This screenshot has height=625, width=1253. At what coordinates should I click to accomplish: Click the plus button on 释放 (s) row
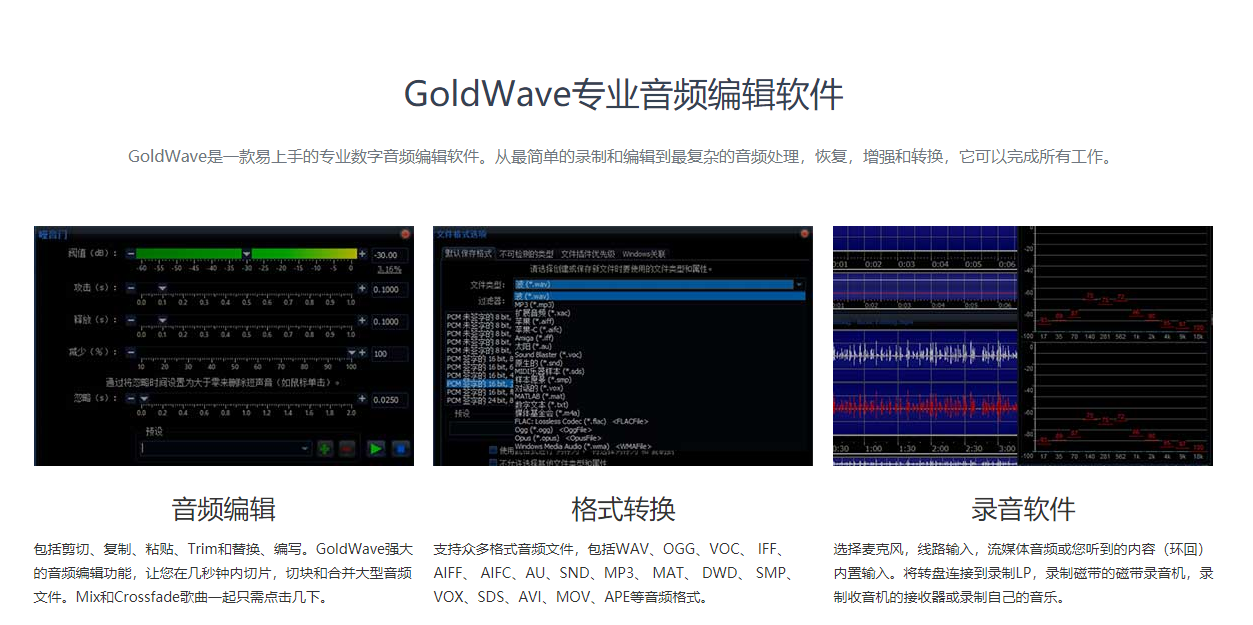click(362, 320)
